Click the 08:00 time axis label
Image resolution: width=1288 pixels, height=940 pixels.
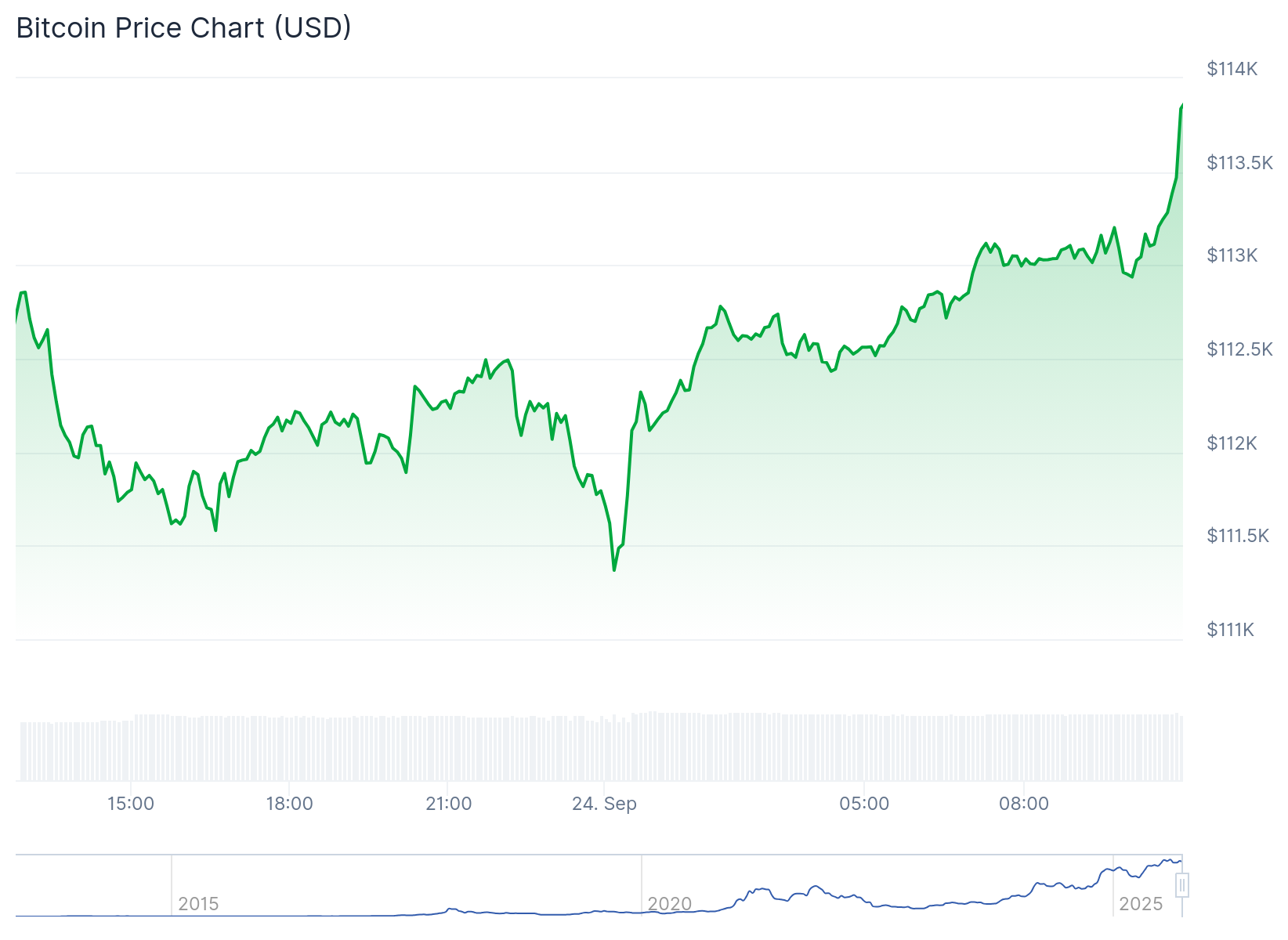[x=1023, y=804]
